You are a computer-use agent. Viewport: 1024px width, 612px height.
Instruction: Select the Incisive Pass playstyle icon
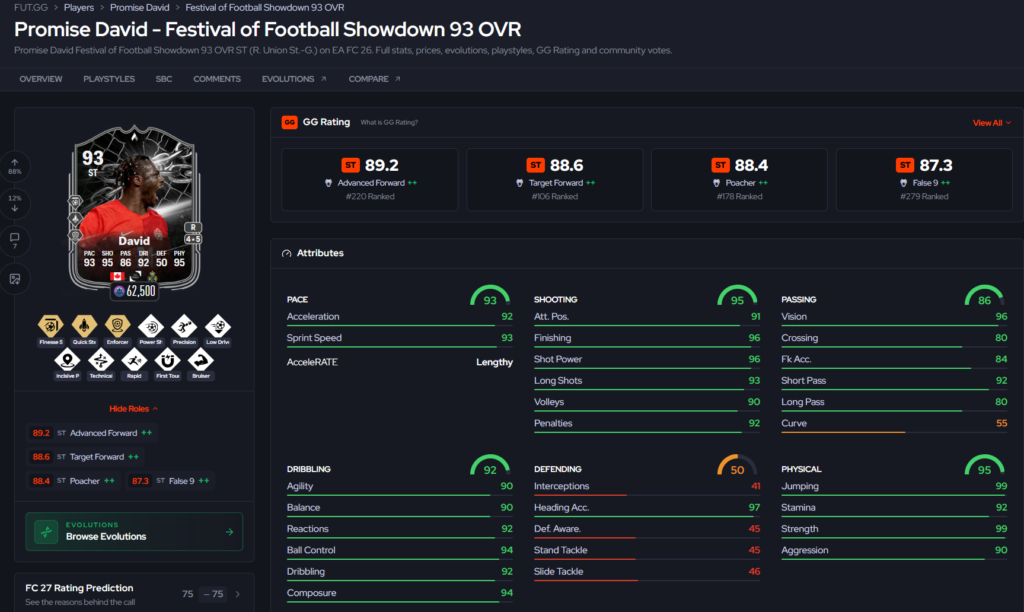click(67, 363)
